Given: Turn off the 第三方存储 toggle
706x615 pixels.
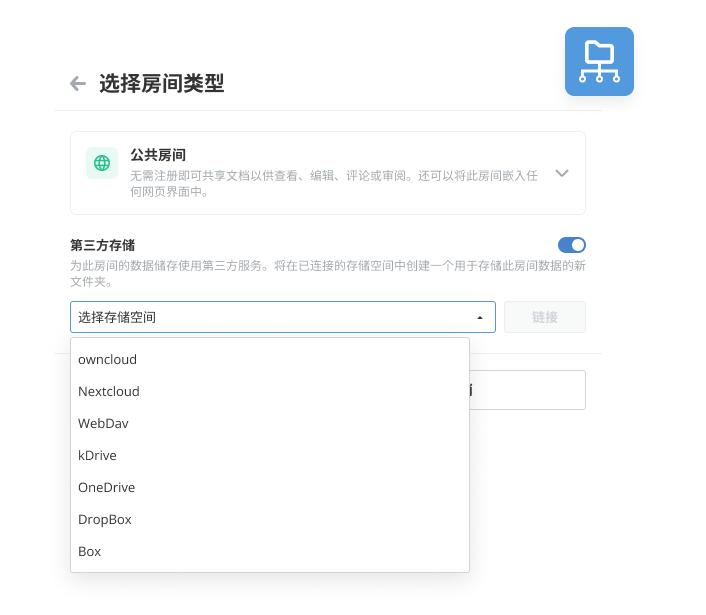Looking at the screenshot, I should (x=572, y=245).
